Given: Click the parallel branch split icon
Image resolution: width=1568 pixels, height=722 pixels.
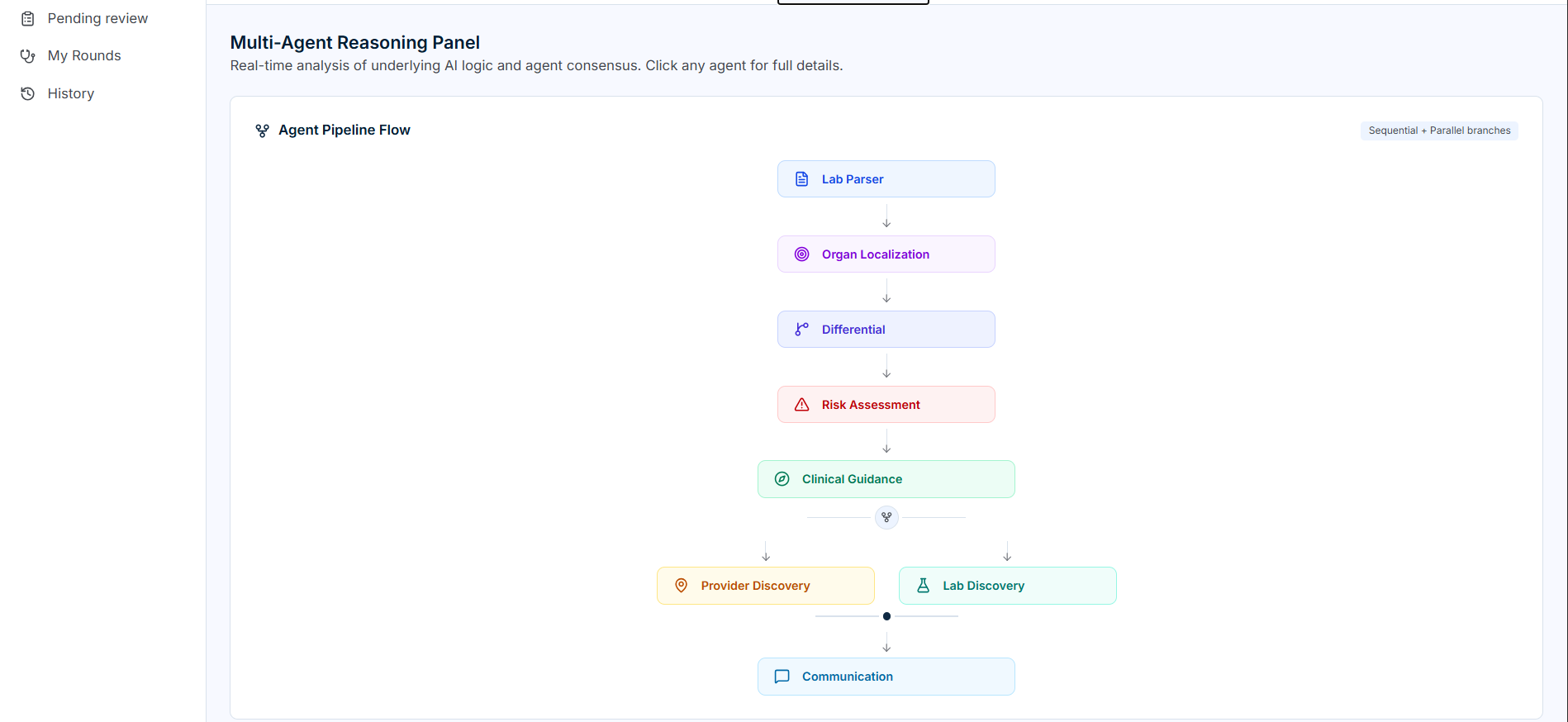Looking at the screenshot, I should (886, 517).
